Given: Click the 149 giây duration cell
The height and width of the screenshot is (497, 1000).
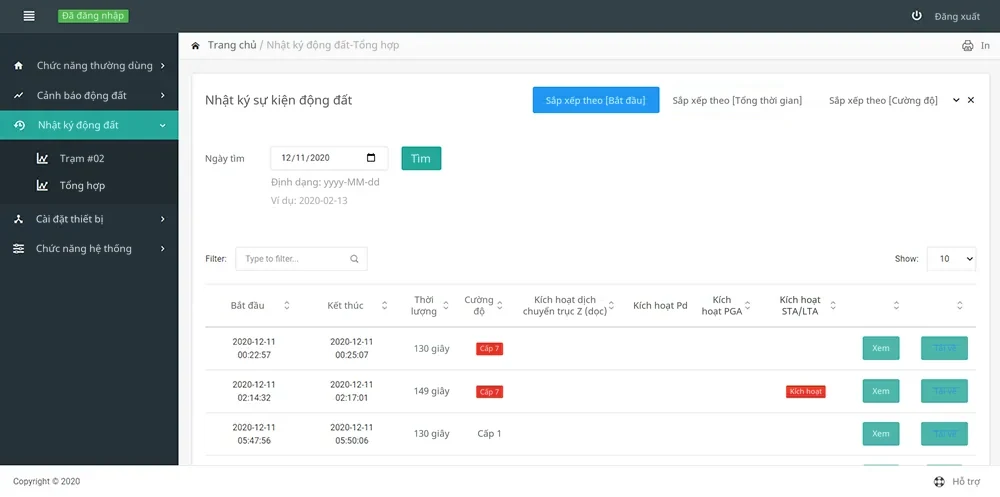Looking at the screenshot, I should [432, 391].
